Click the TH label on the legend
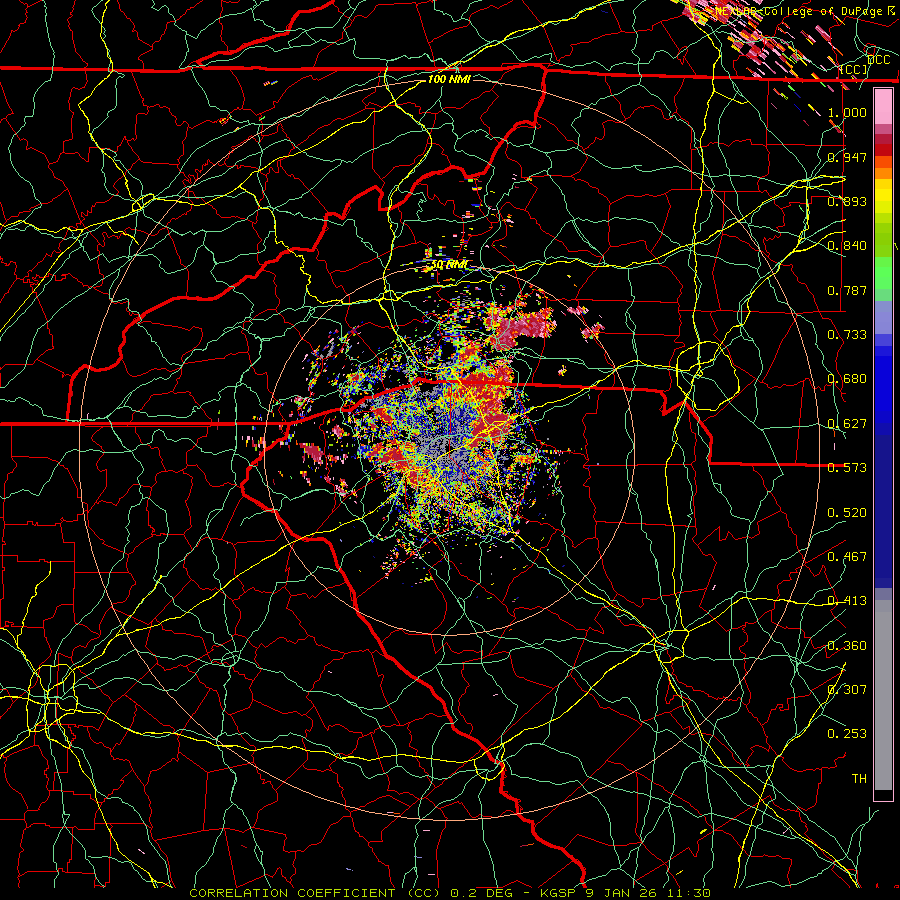The height and width of the screenshot is (900, 900). coord(859,779)
